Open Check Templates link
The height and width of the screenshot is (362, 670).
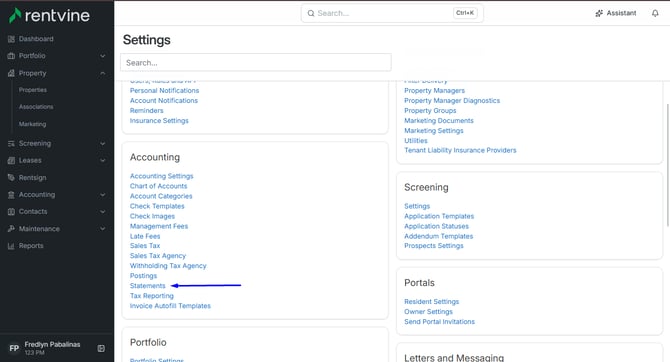point(157,206)
